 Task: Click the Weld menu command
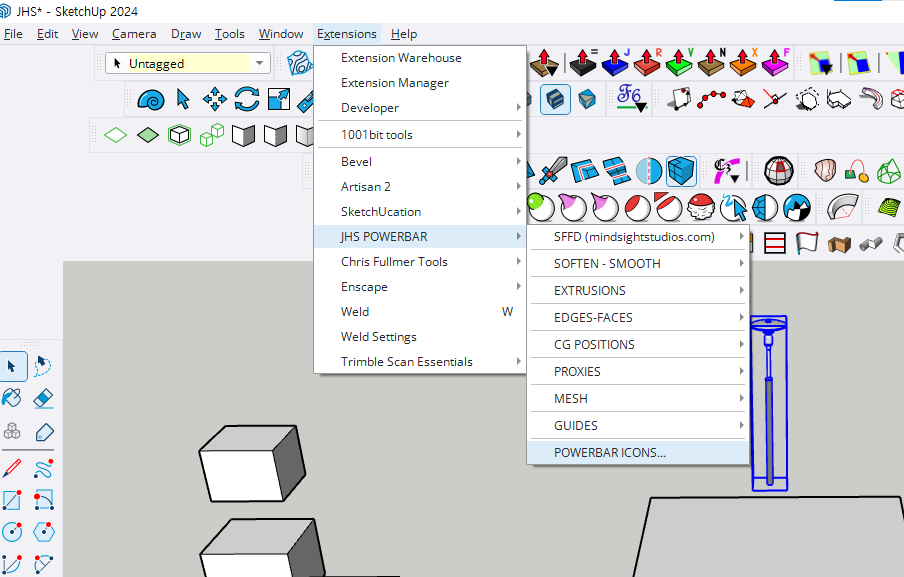click(x=420, y=312)
